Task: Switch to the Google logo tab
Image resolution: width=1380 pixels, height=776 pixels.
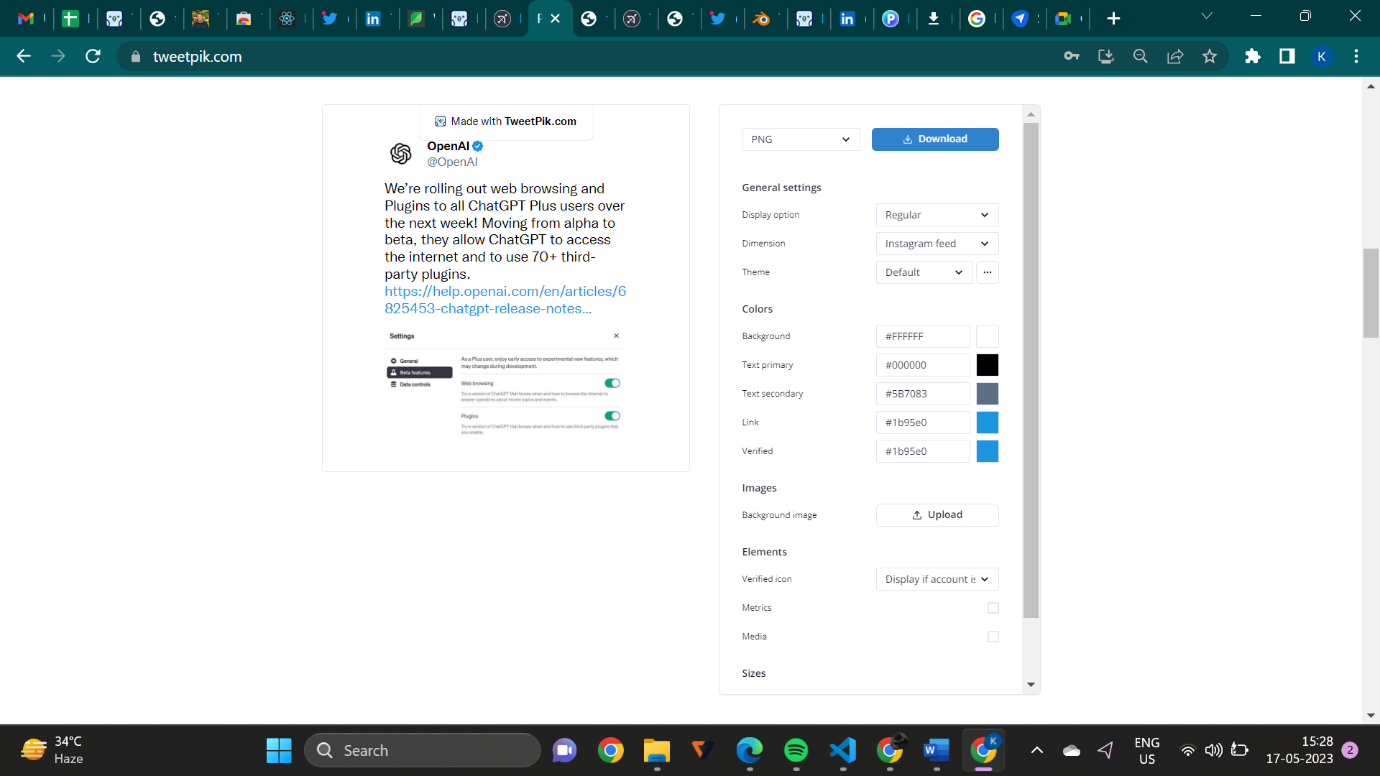Action: [977, 18]
